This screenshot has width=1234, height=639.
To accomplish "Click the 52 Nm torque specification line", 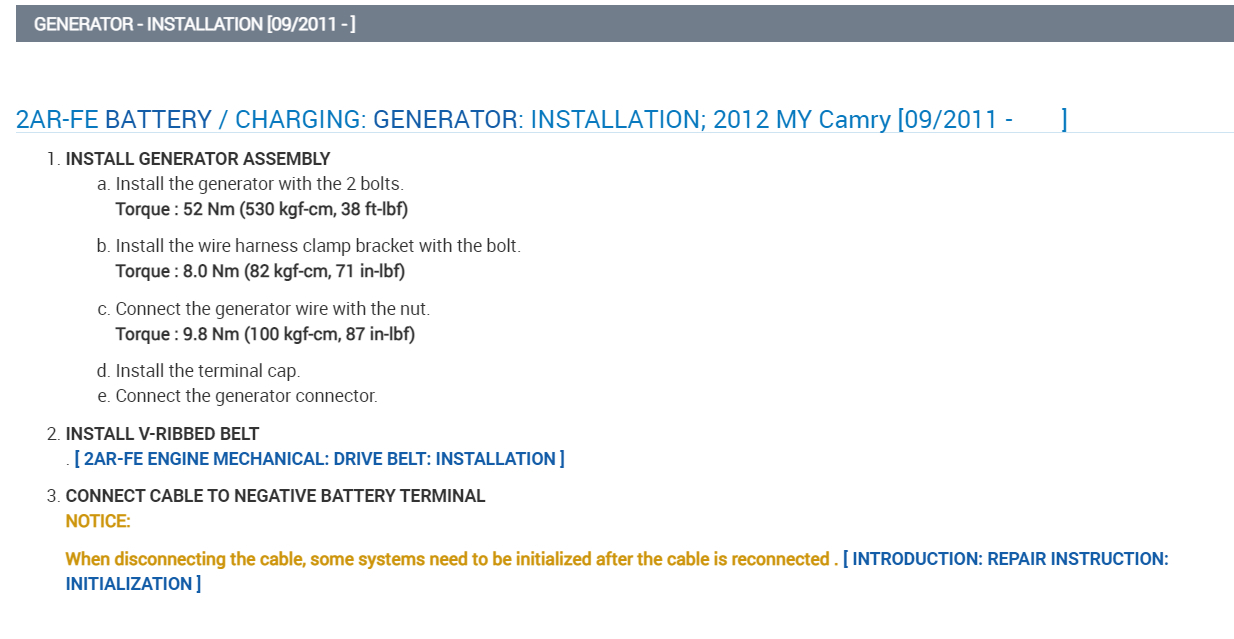I will coord(262,209).
